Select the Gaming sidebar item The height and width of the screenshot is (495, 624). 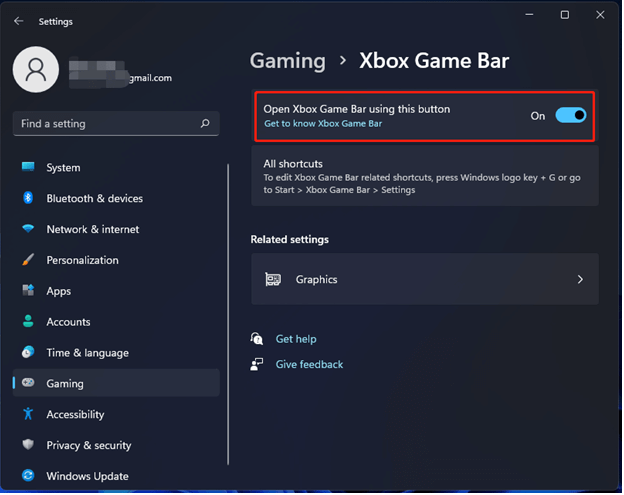tap(116, 383)
